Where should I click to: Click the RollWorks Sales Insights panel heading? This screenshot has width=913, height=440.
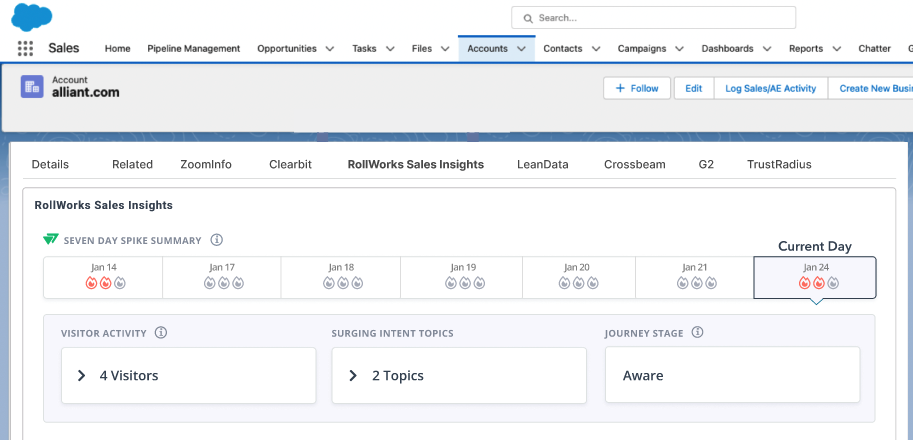(x=104, y=205)
